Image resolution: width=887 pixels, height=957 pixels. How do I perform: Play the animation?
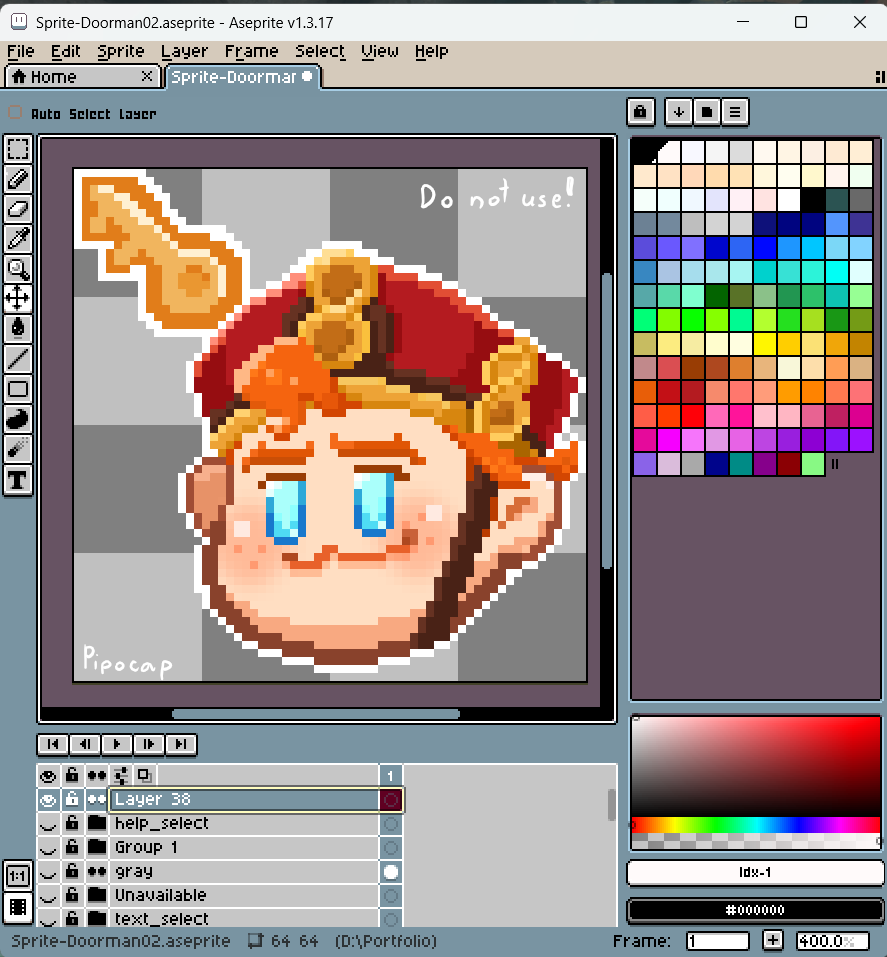117,744
